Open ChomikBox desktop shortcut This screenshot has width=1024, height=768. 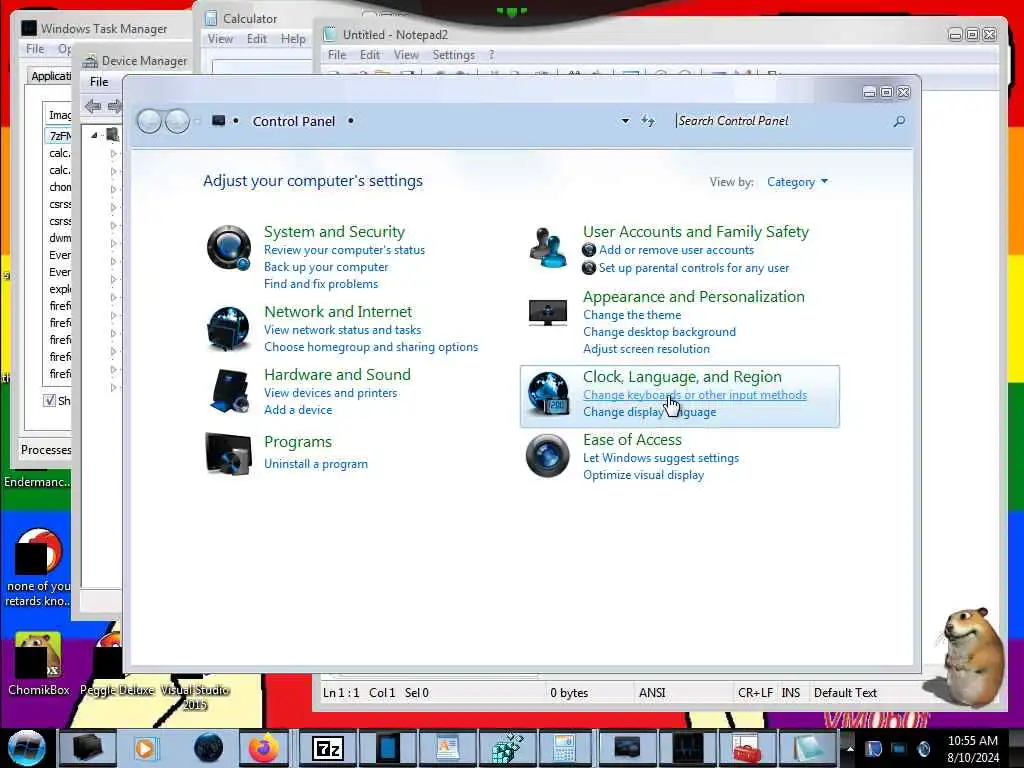(x=39, y=663)
